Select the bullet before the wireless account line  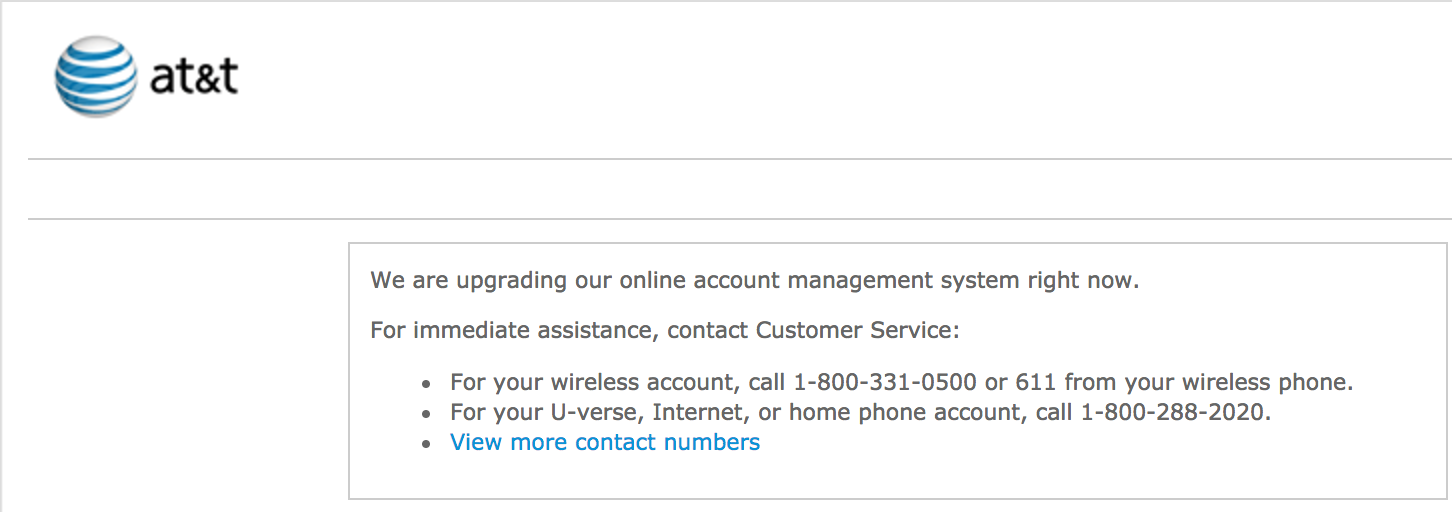click(x=428, y=384)
